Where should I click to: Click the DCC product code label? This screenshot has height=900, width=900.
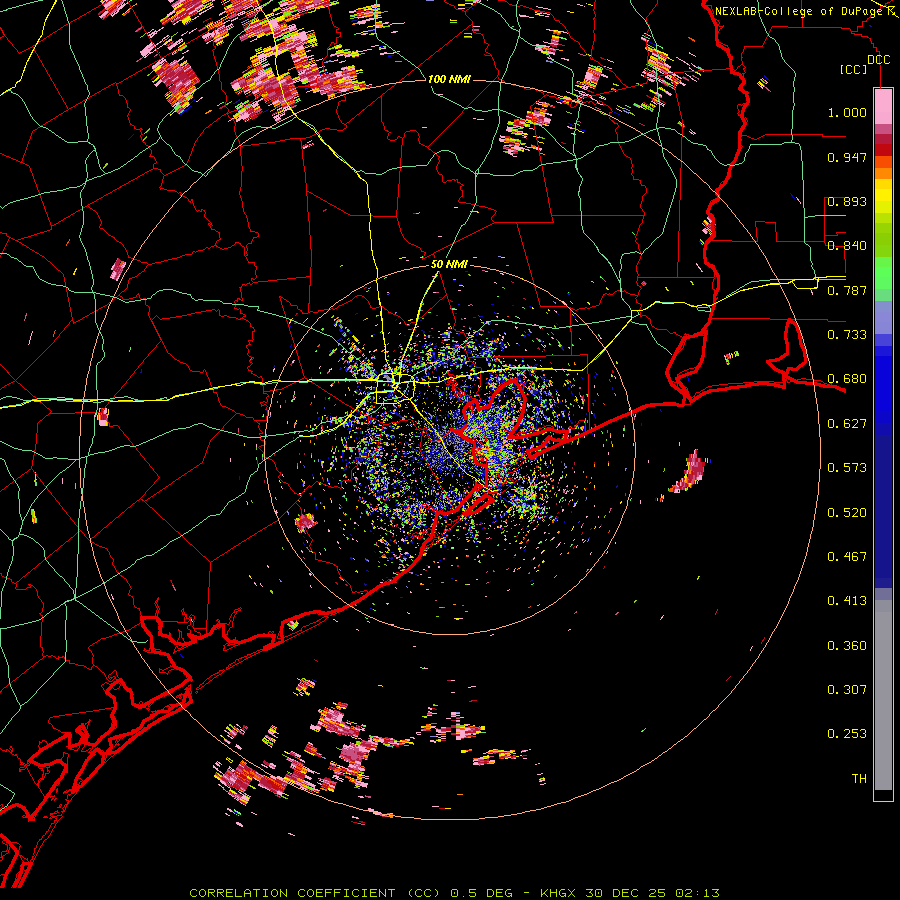click(878, 60)
